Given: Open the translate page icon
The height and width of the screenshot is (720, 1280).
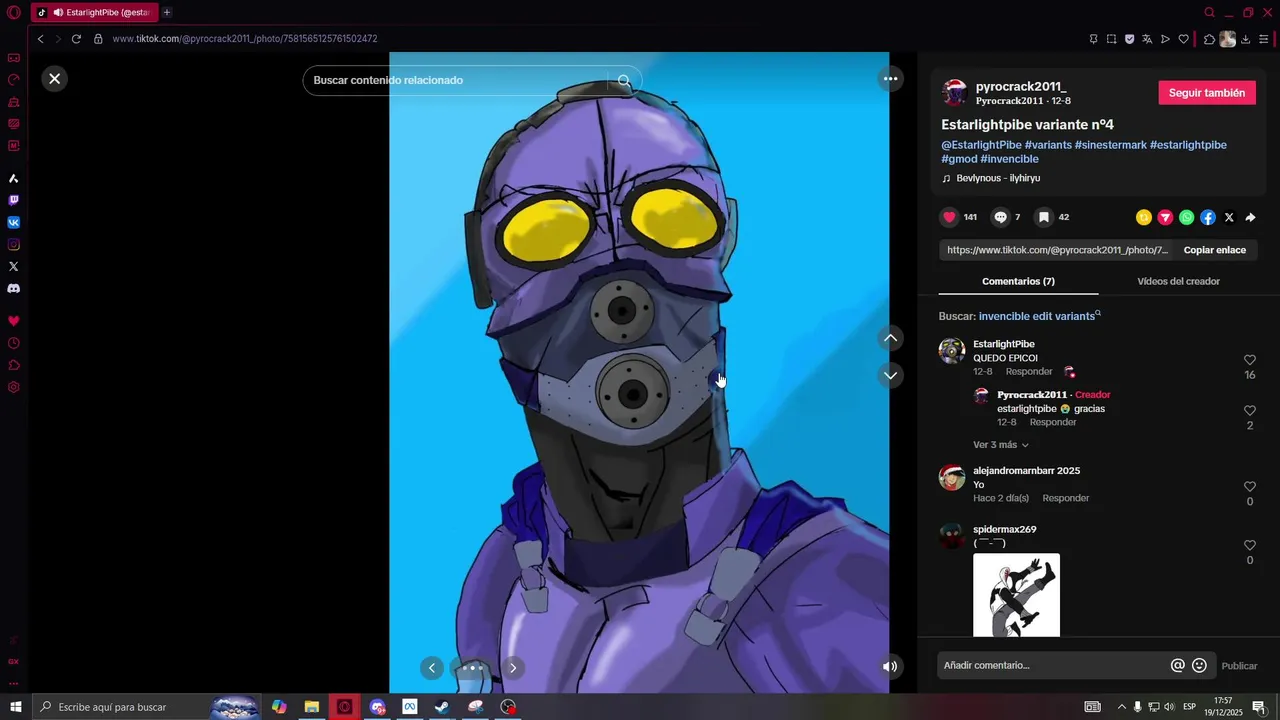Looking at the screenshot, I should click(x=1147, y=39).
